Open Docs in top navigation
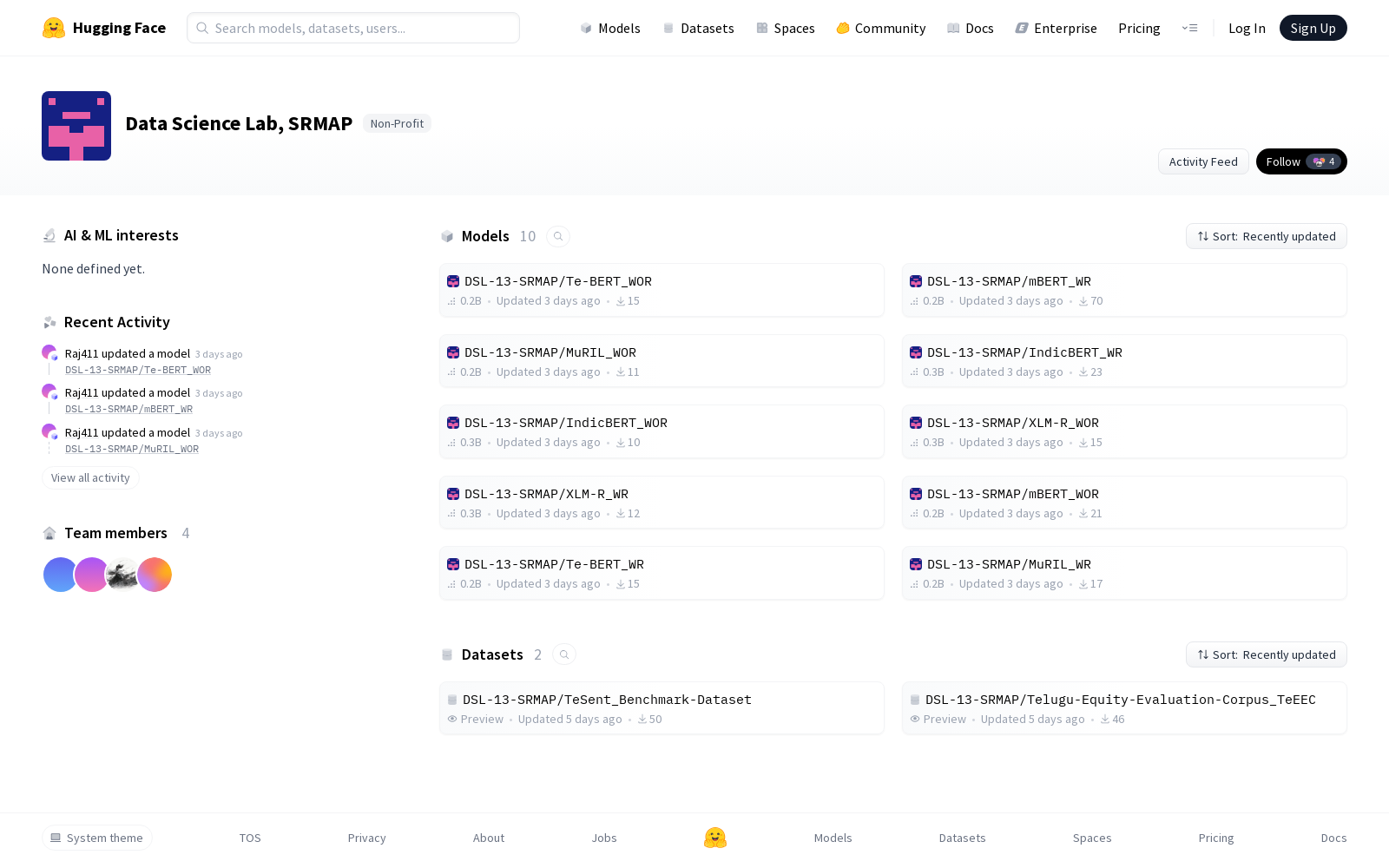This screenshot has height=868, width=1389. coord(970,28)
